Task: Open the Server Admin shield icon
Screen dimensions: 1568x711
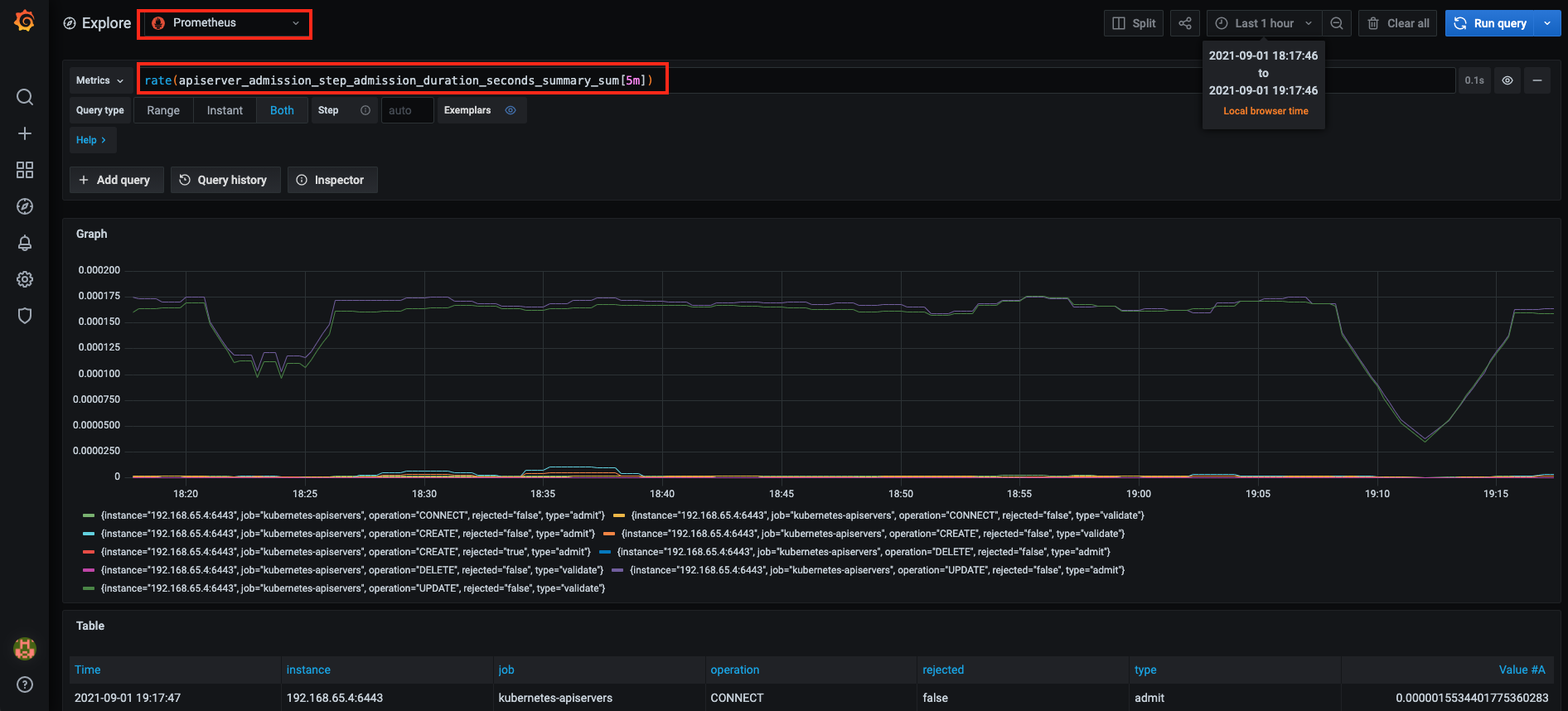Action: pos(25,316)
